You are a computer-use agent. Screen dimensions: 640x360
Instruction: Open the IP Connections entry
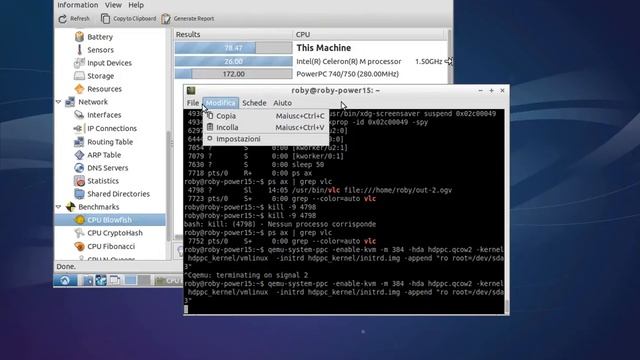point(111,128)
